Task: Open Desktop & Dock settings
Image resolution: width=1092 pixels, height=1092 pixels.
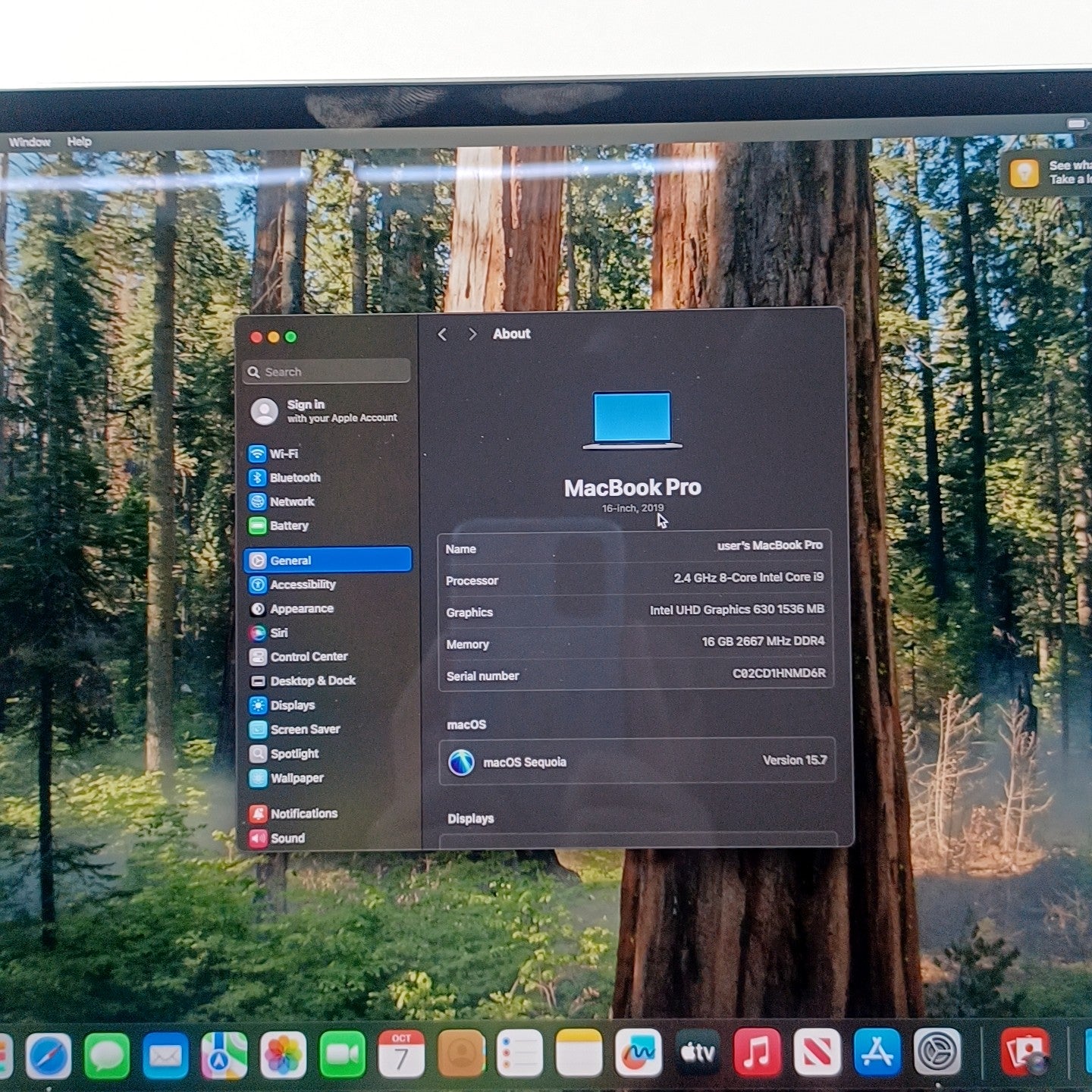Action: click(312, 681)
